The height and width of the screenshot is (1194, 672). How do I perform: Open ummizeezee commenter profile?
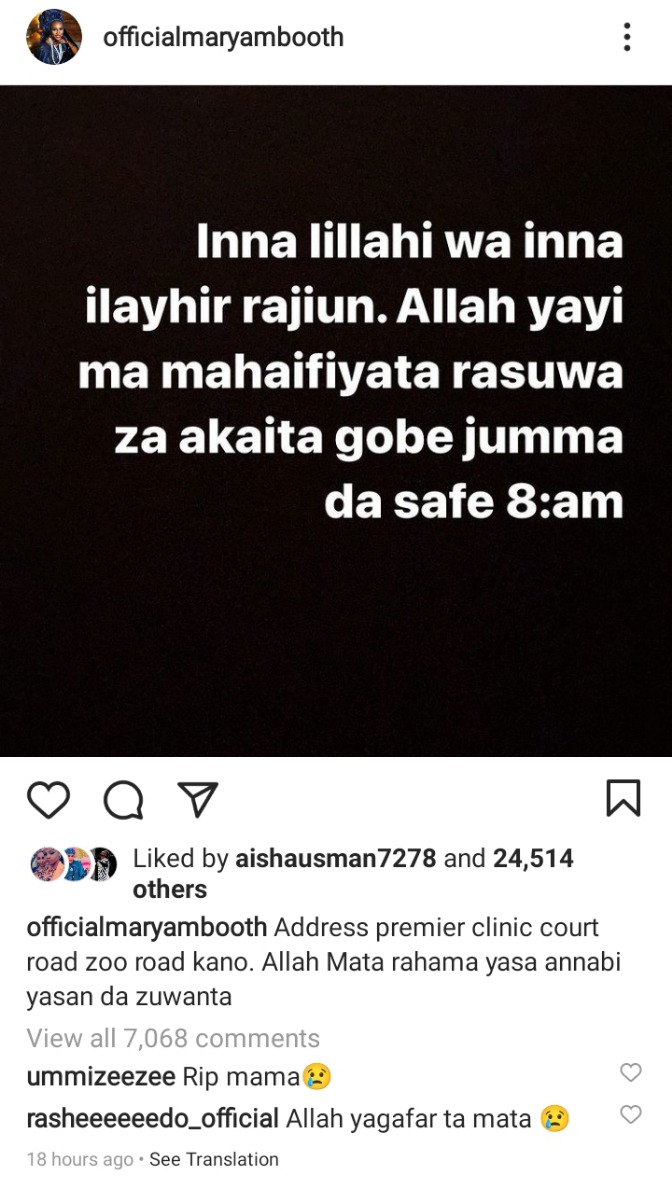(x=102, y=1077)
